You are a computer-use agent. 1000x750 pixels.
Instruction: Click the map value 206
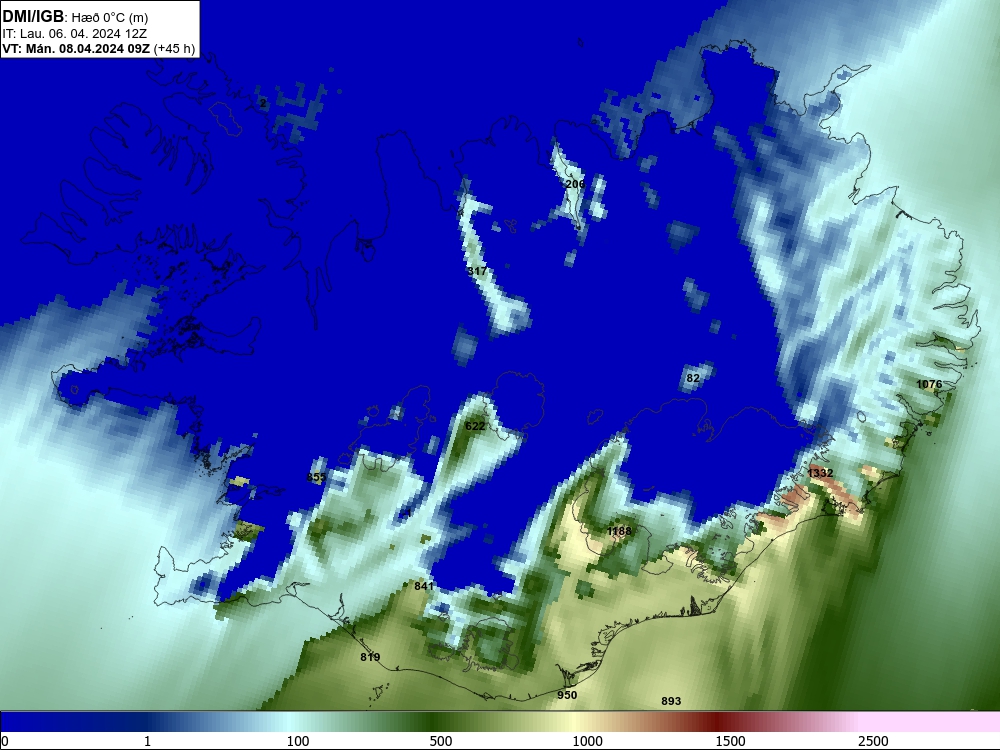pos(575,184)
